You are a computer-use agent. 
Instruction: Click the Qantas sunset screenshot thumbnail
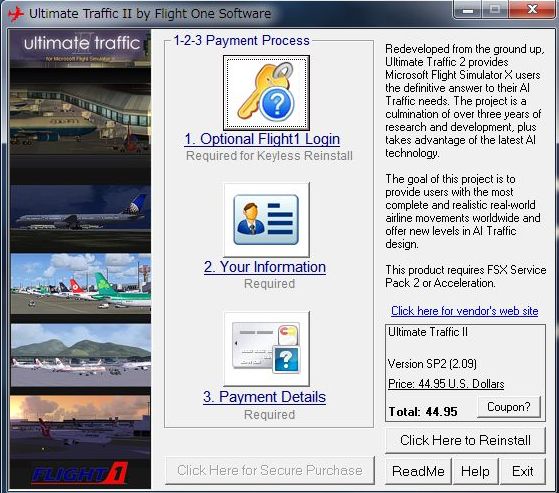pos(81,426)
